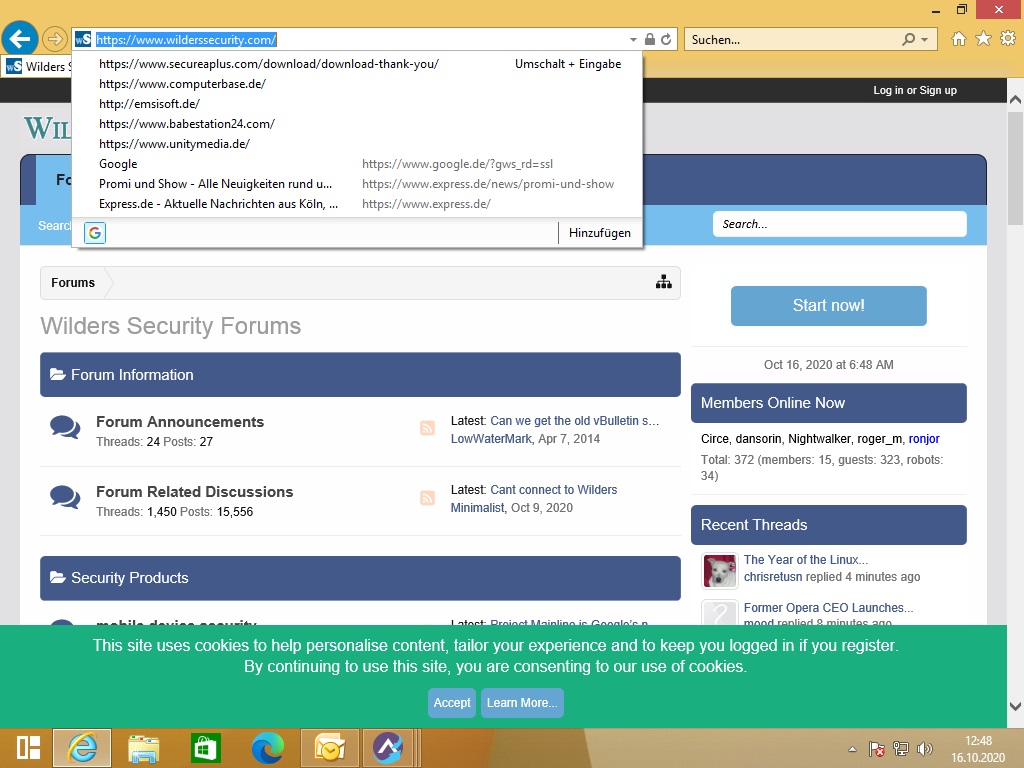Click the Hinzufügen button

coord(600,232)
